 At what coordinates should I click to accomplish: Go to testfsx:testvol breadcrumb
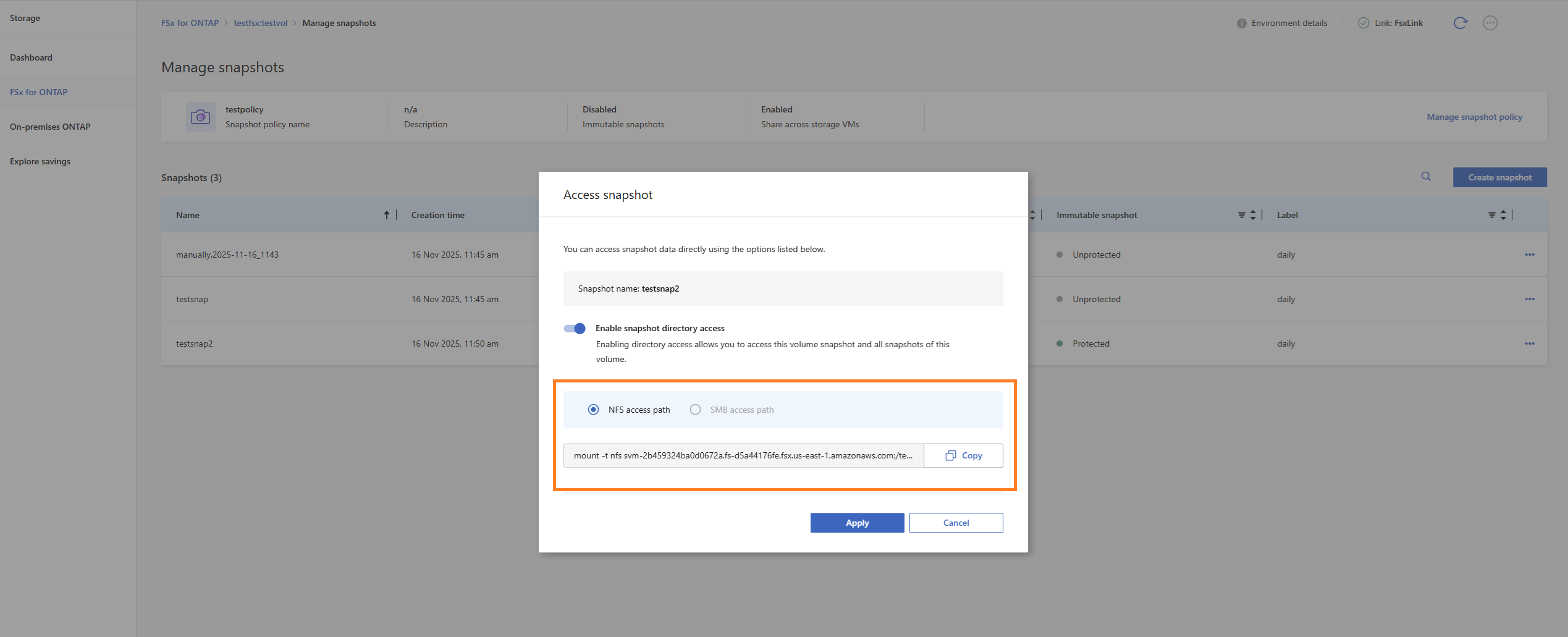click(x=260, y=23)
